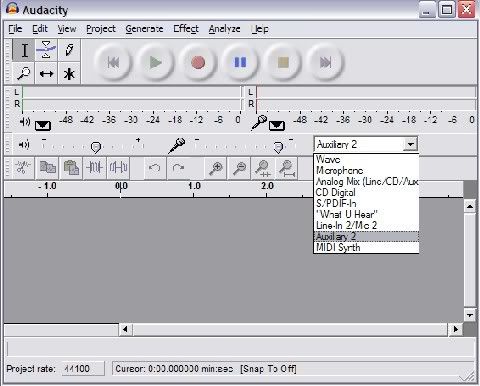This screenshot has width=480, height=386.
Task: Click the microphone icon on record meter
Action: click(x=259, y=122)
